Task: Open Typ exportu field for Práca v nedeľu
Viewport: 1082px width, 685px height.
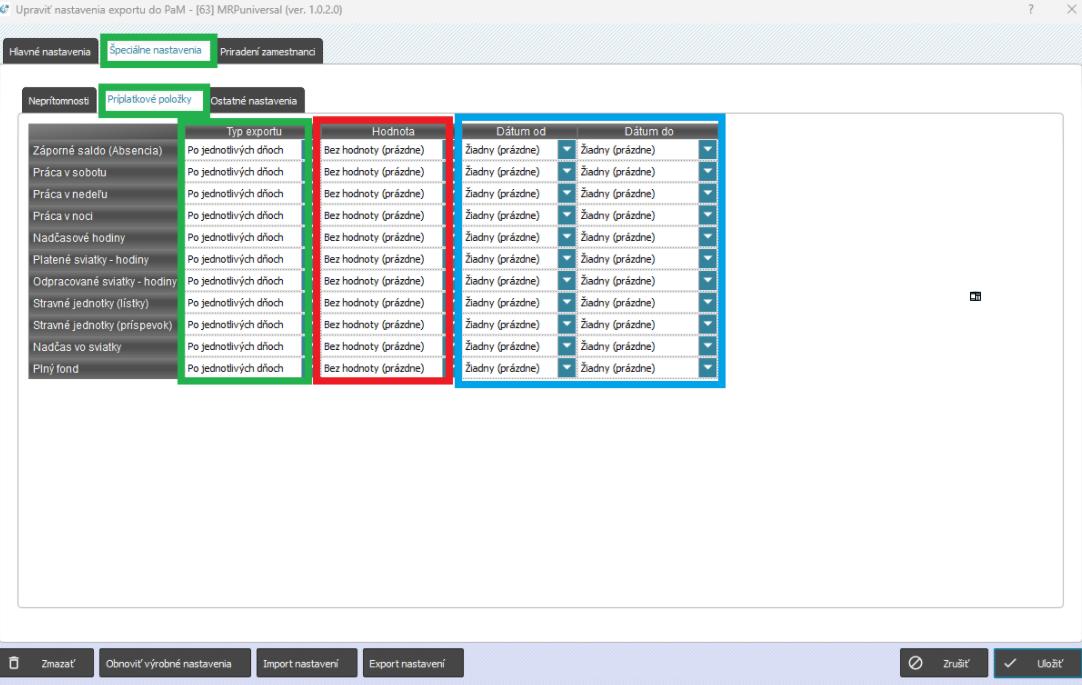Action: click(245, 194)
